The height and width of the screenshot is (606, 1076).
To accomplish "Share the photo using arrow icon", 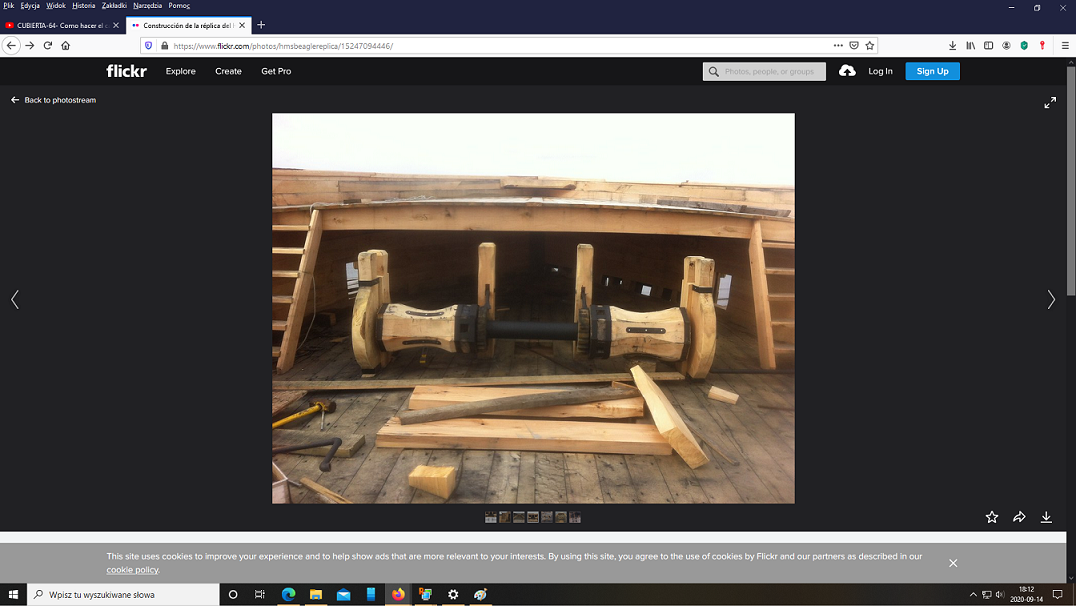I will pos(1019,517).
